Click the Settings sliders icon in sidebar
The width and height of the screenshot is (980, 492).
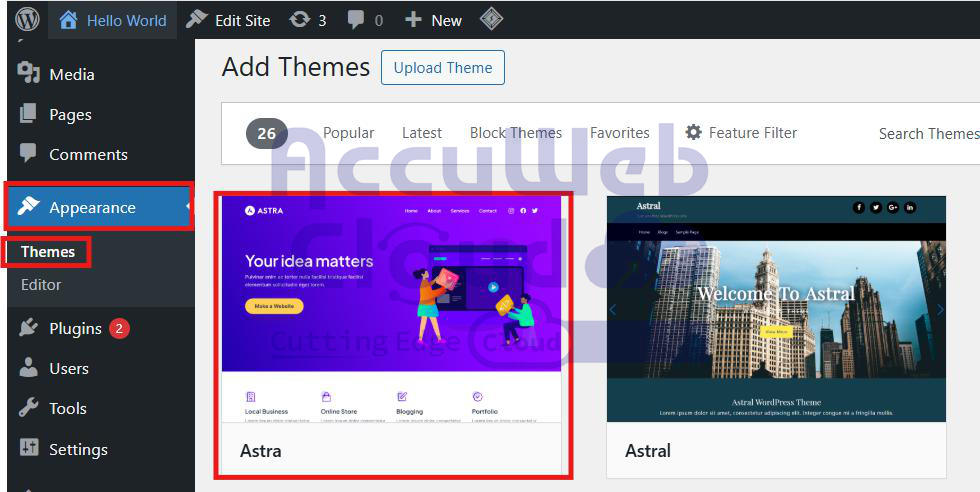29,448
